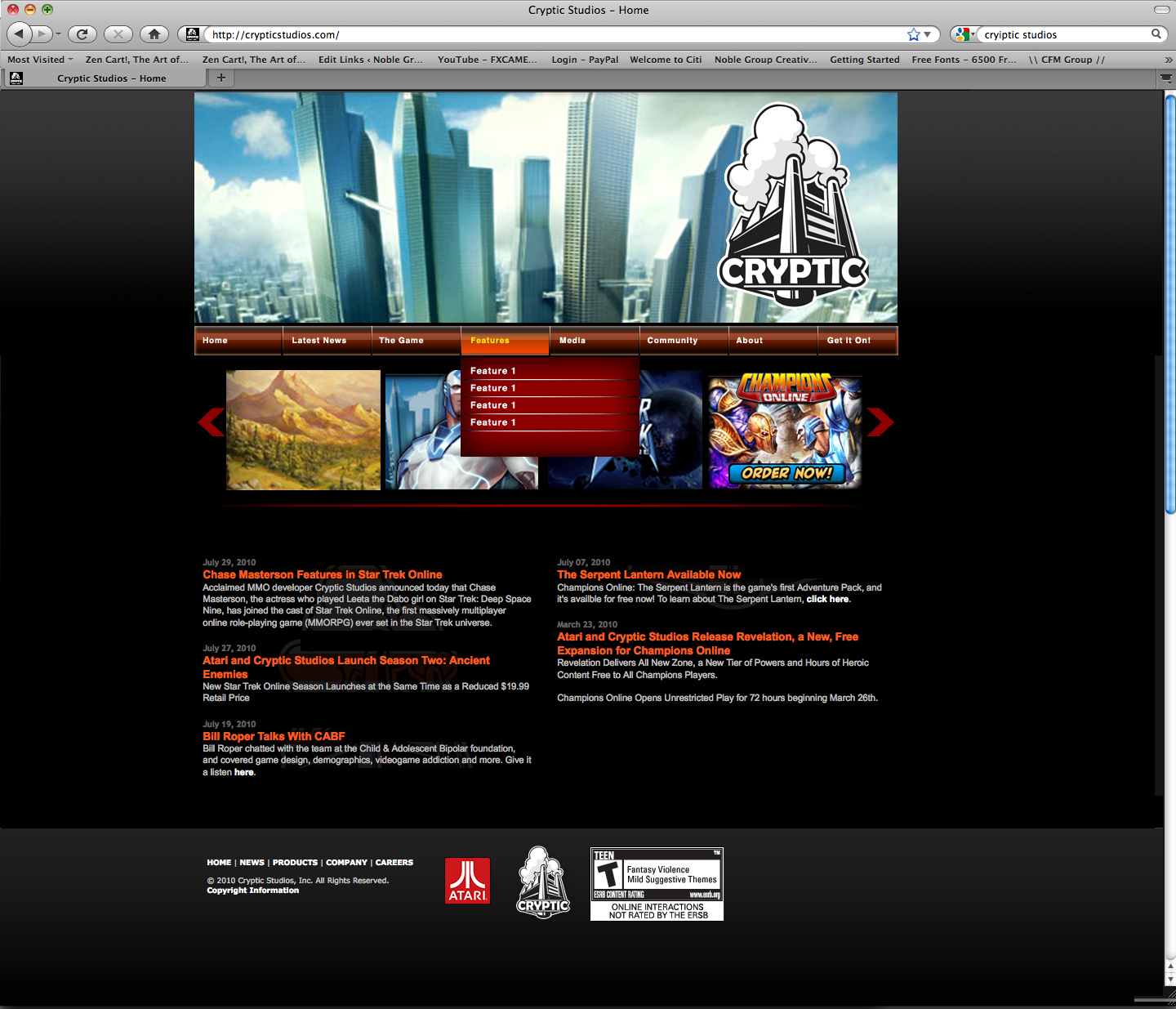The width and height of the screenshot is (1176, 1009).
Task: Click the footer NEWS link
Action: [x=252, y=863]
